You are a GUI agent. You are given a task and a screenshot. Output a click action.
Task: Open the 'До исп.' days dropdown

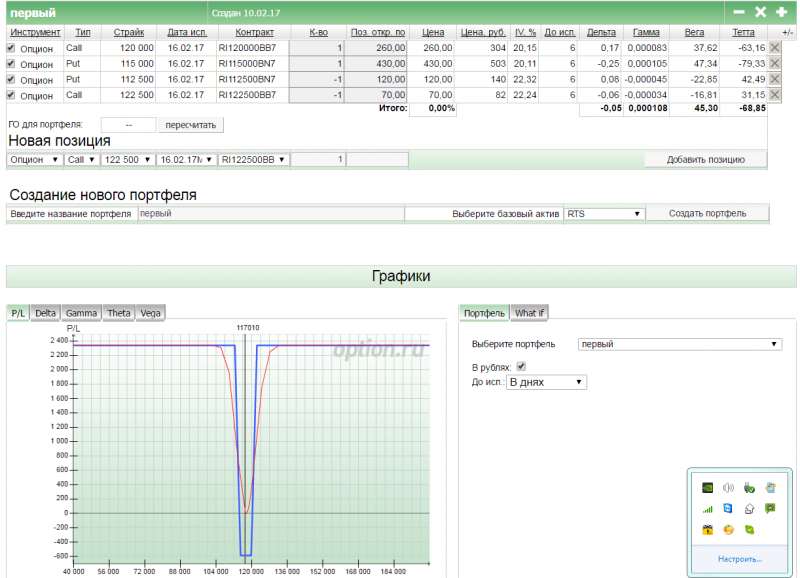click(546, 382)
